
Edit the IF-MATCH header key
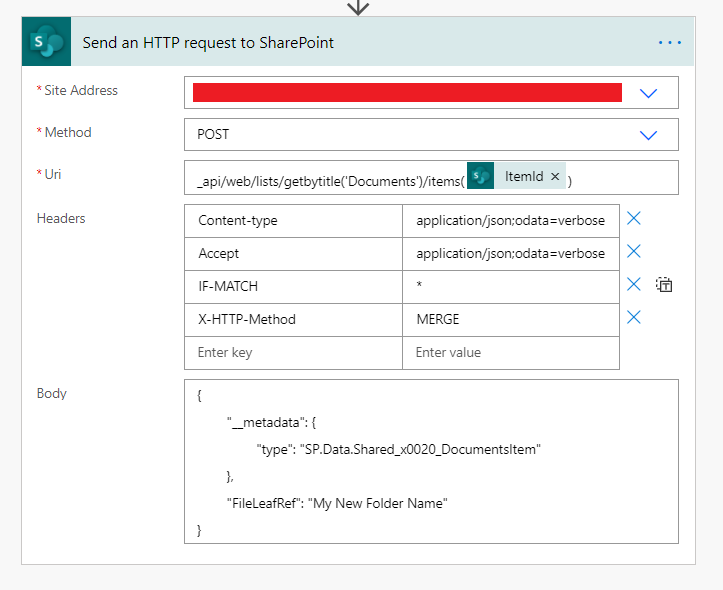click(x=293, y=287)
